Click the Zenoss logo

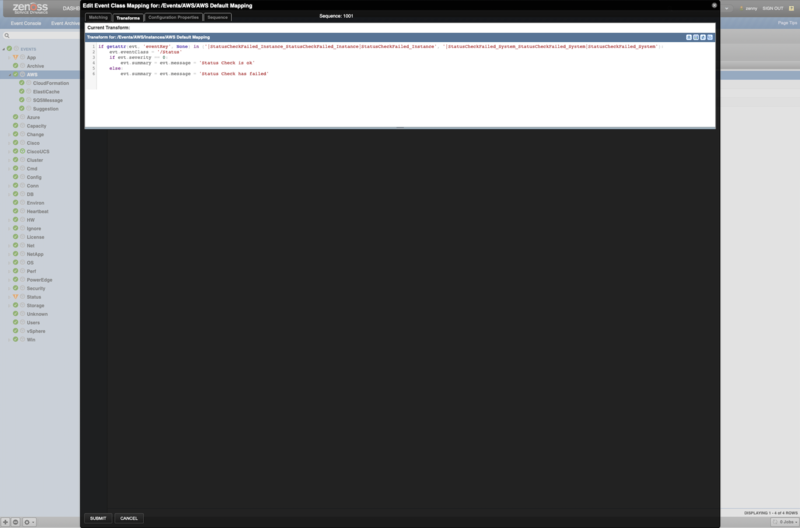[31, 8]
